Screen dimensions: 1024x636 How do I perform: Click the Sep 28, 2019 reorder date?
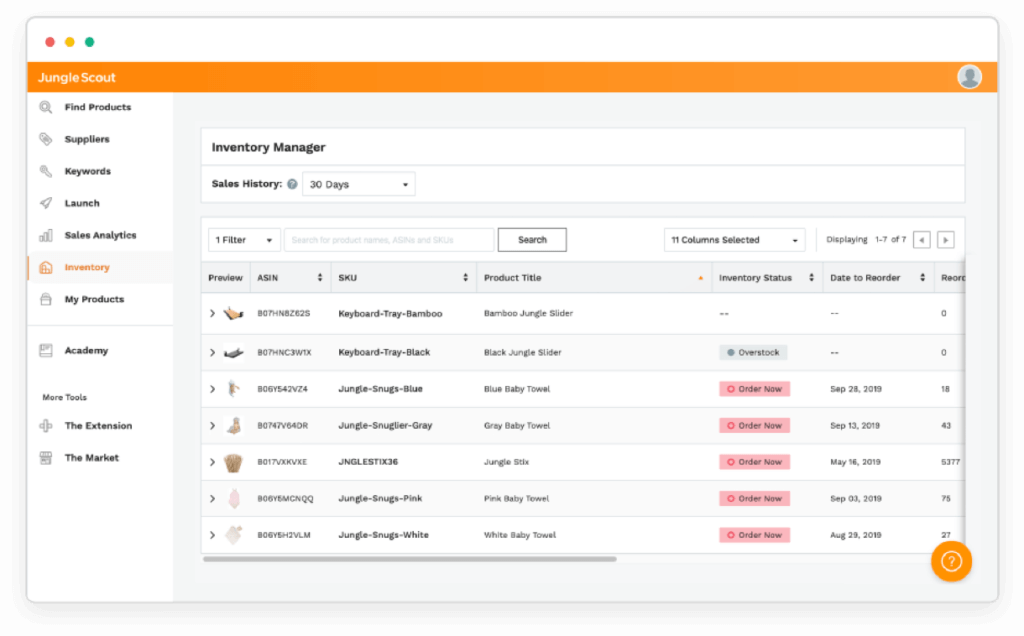tap(856, 389)
